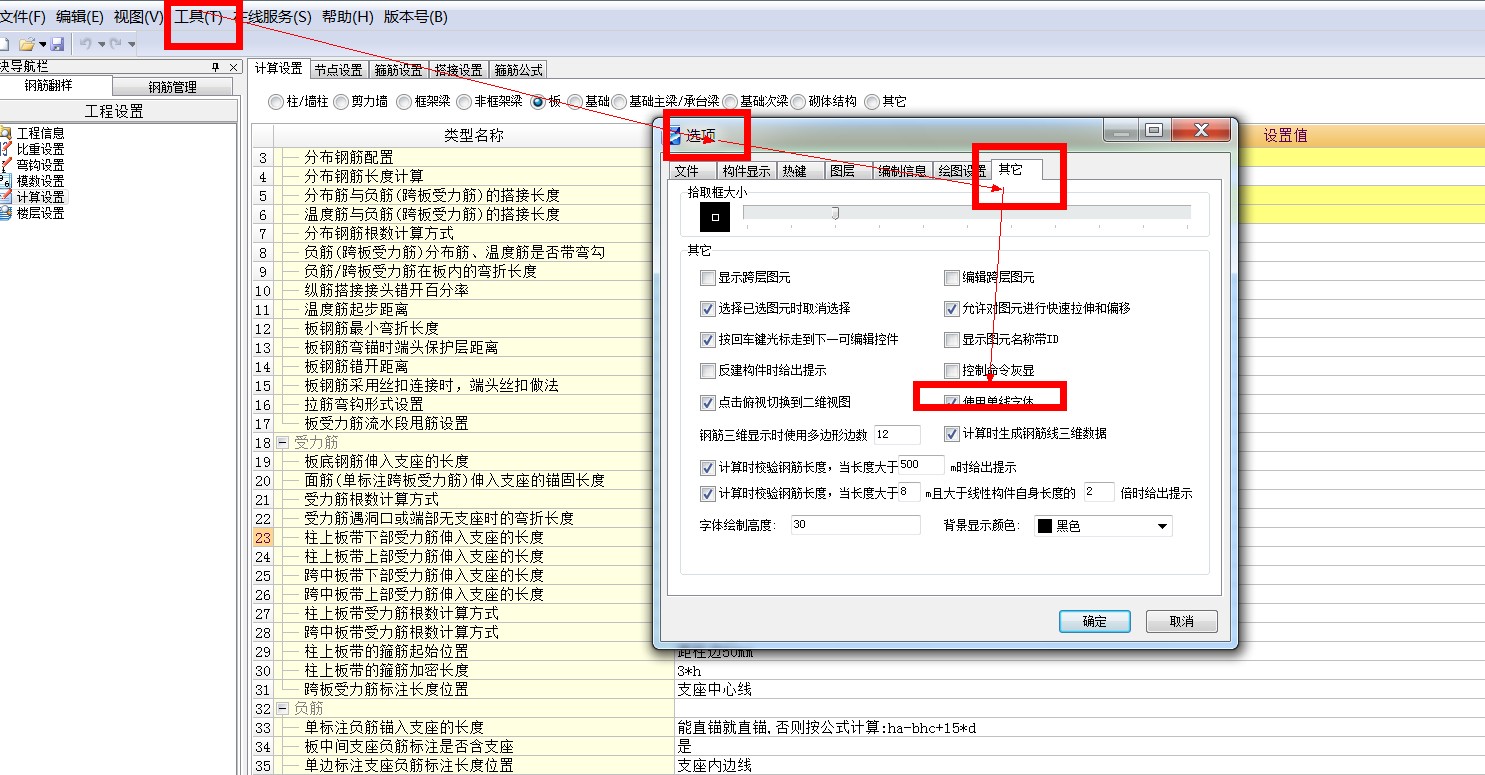Open the dropdown arrow beside Open icon

pos(43,44)
